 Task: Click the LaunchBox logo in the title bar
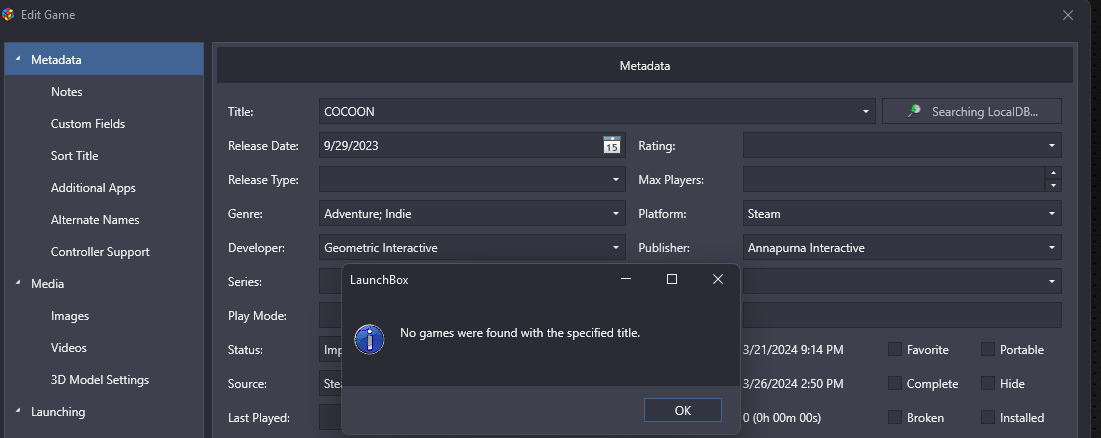8,15
